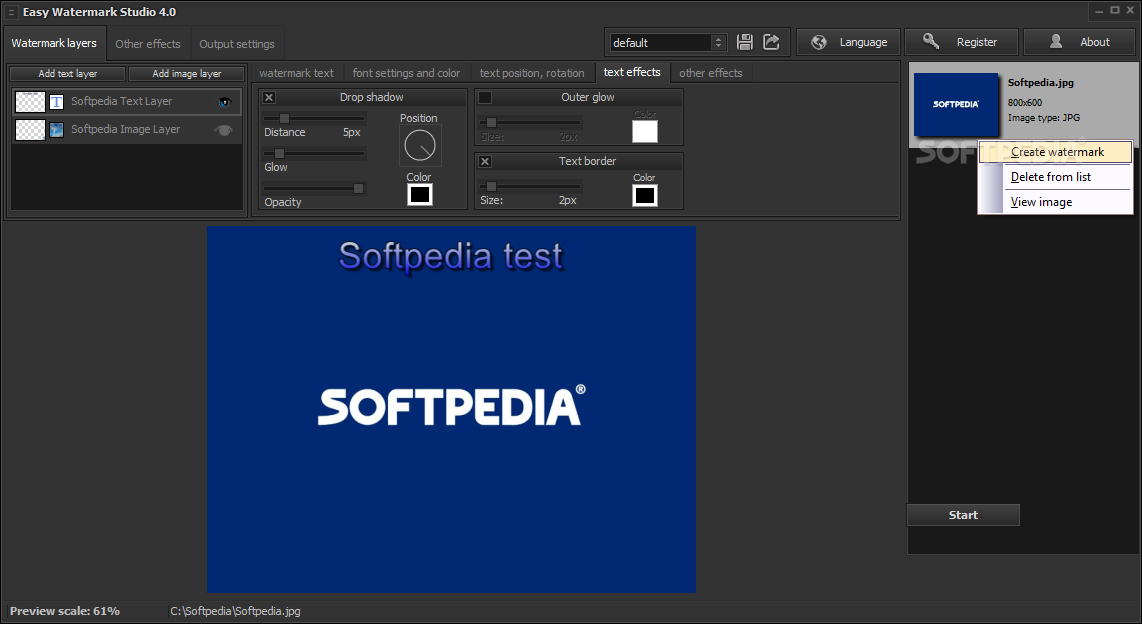Screen dimensions: 1142x624
Task: Click the Preview scale: 61% status text
Action: click(x=65, y=611)
